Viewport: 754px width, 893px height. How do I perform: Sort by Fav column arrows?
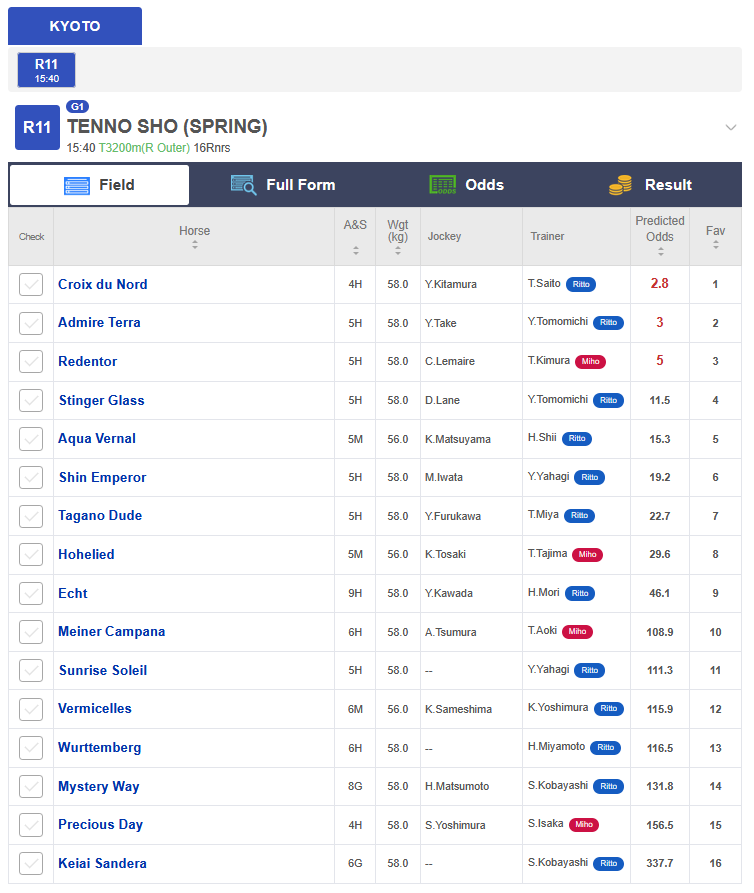tap(716, 245)
